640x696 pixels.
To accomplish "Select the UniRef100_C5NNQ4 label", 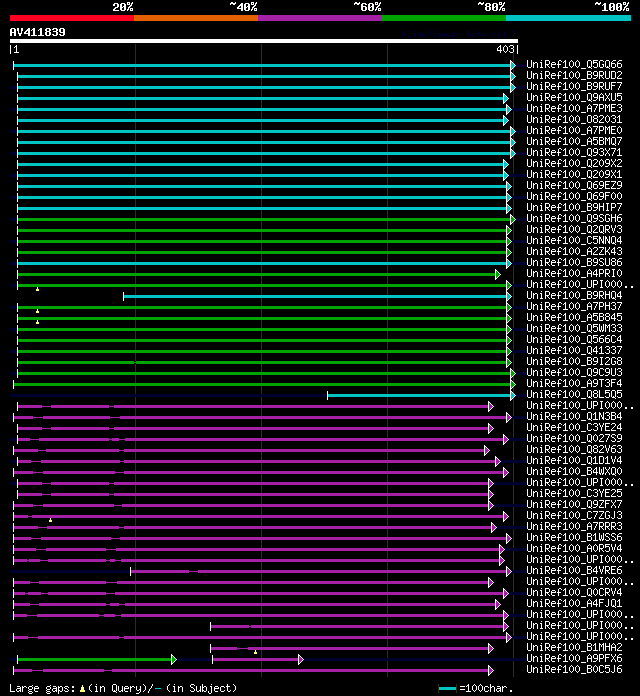I will [x=574, y=240].
